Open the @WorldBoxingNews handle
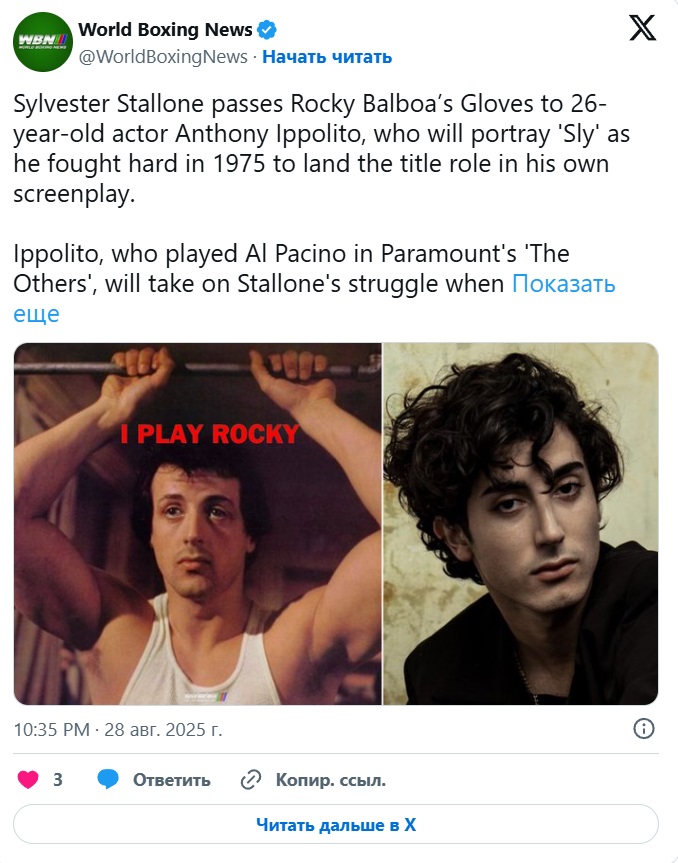This screenshot has width=678, height=863. tap(163, 57)
